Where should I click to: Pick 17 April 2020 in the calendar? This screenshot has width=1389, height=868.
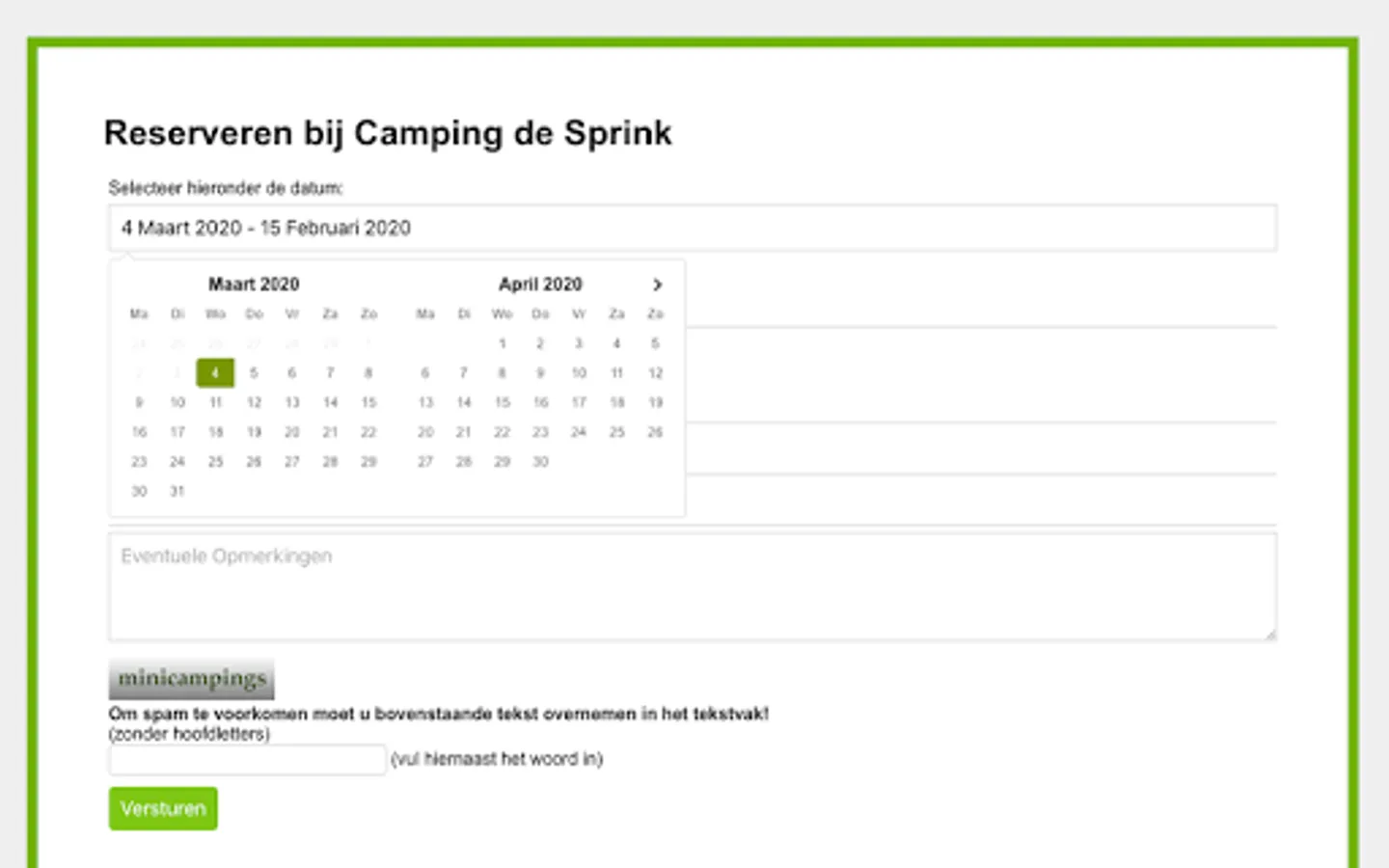coord(579,402)
